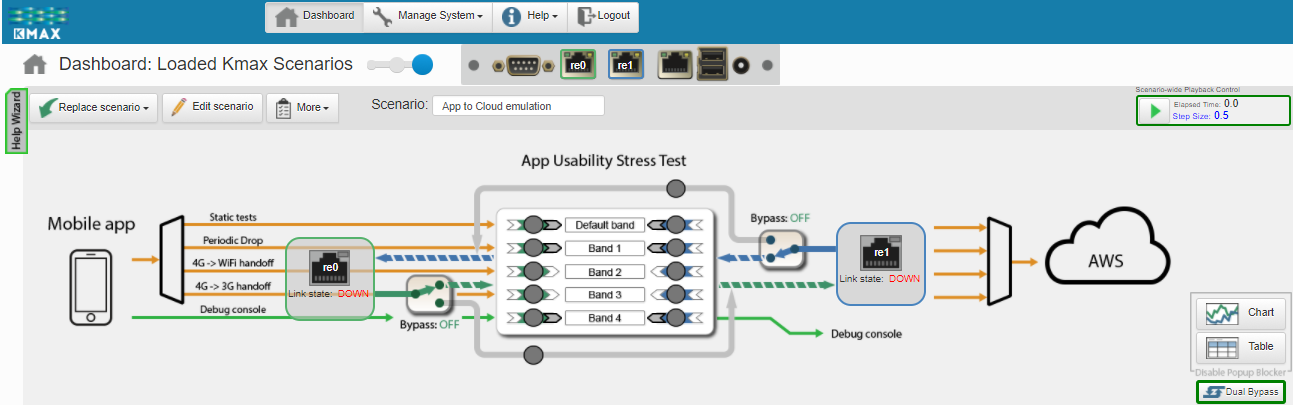
Task: Click the round power jack icon
Action: pos(742,66)
